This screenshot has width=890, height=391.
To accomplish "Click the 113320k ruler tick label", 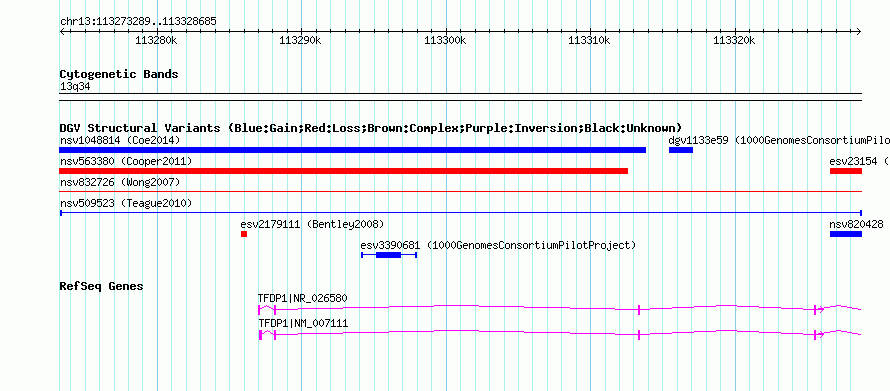I will (x=734, y=41).
